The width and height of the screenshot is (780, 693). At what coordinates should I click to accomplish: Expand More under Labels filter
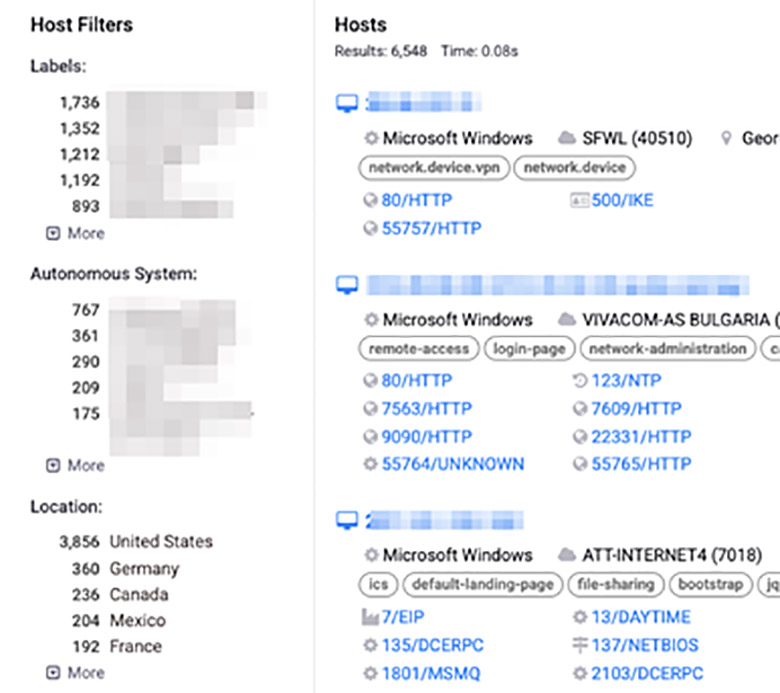point(76,233)
